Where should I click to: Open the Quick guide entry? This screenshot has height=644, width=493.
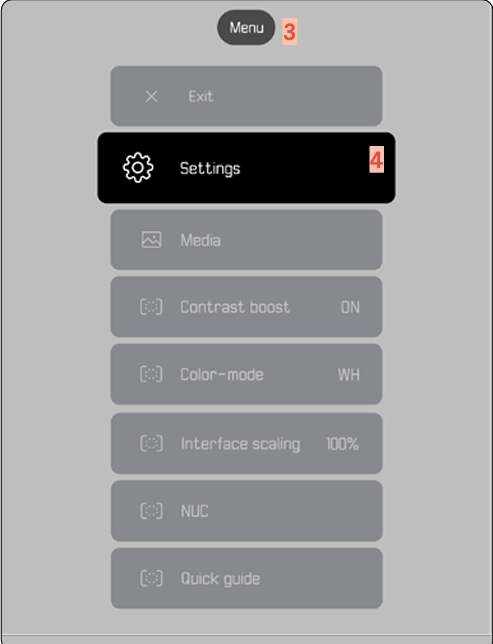click(246, 578)
